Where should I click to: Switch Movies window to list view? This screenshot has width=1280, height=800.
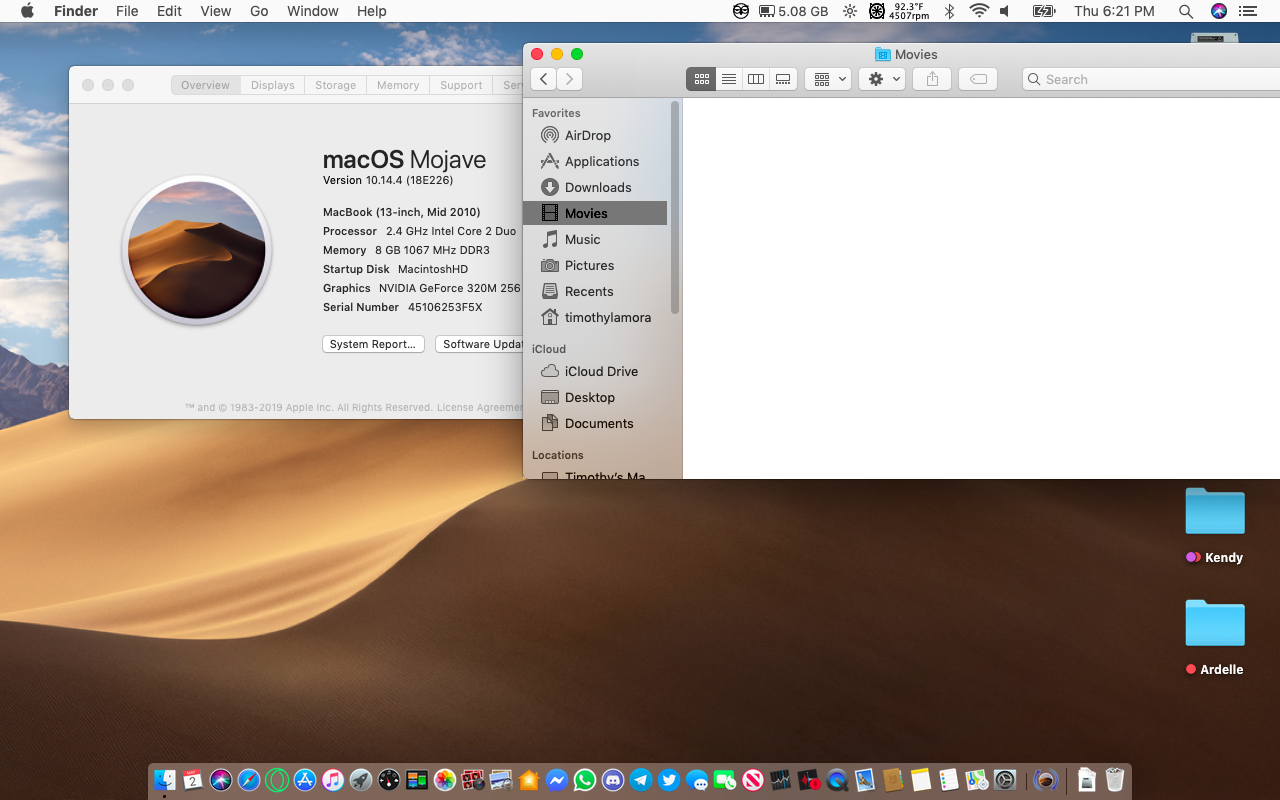point(729,79)
